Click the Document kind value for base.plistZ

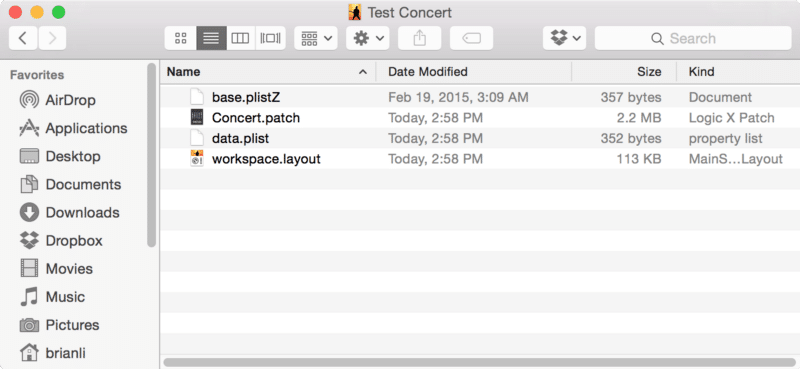720,97
